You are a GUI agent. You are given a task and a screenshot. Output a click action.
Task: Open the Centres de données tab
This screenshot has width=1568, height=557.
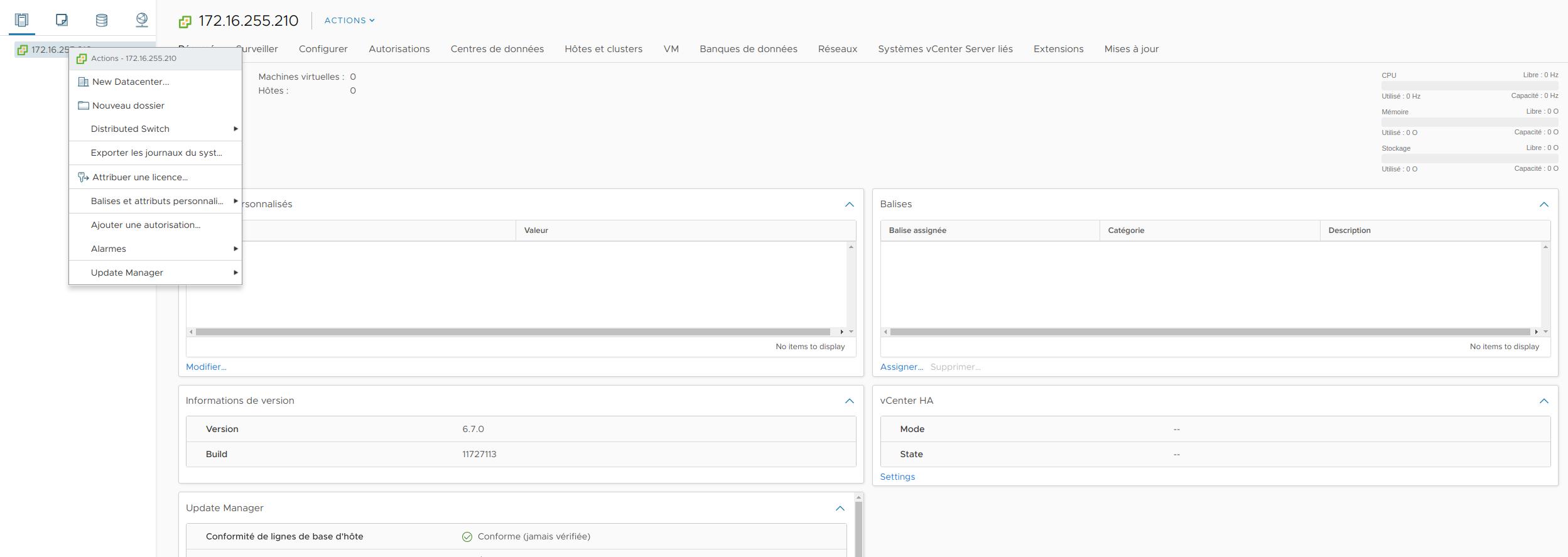point(497,49)
